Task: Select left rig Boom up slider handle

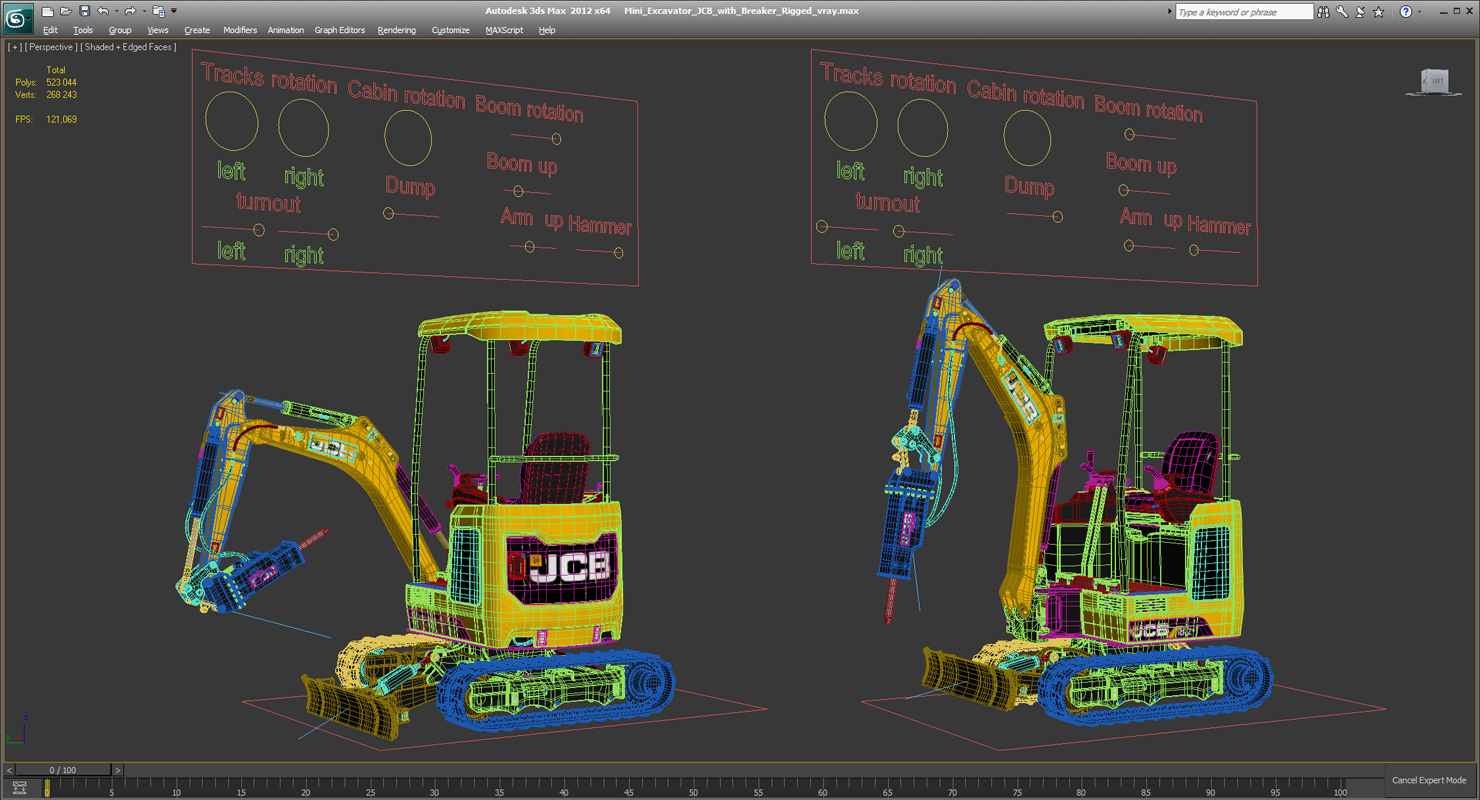Action: coord(518,191)
